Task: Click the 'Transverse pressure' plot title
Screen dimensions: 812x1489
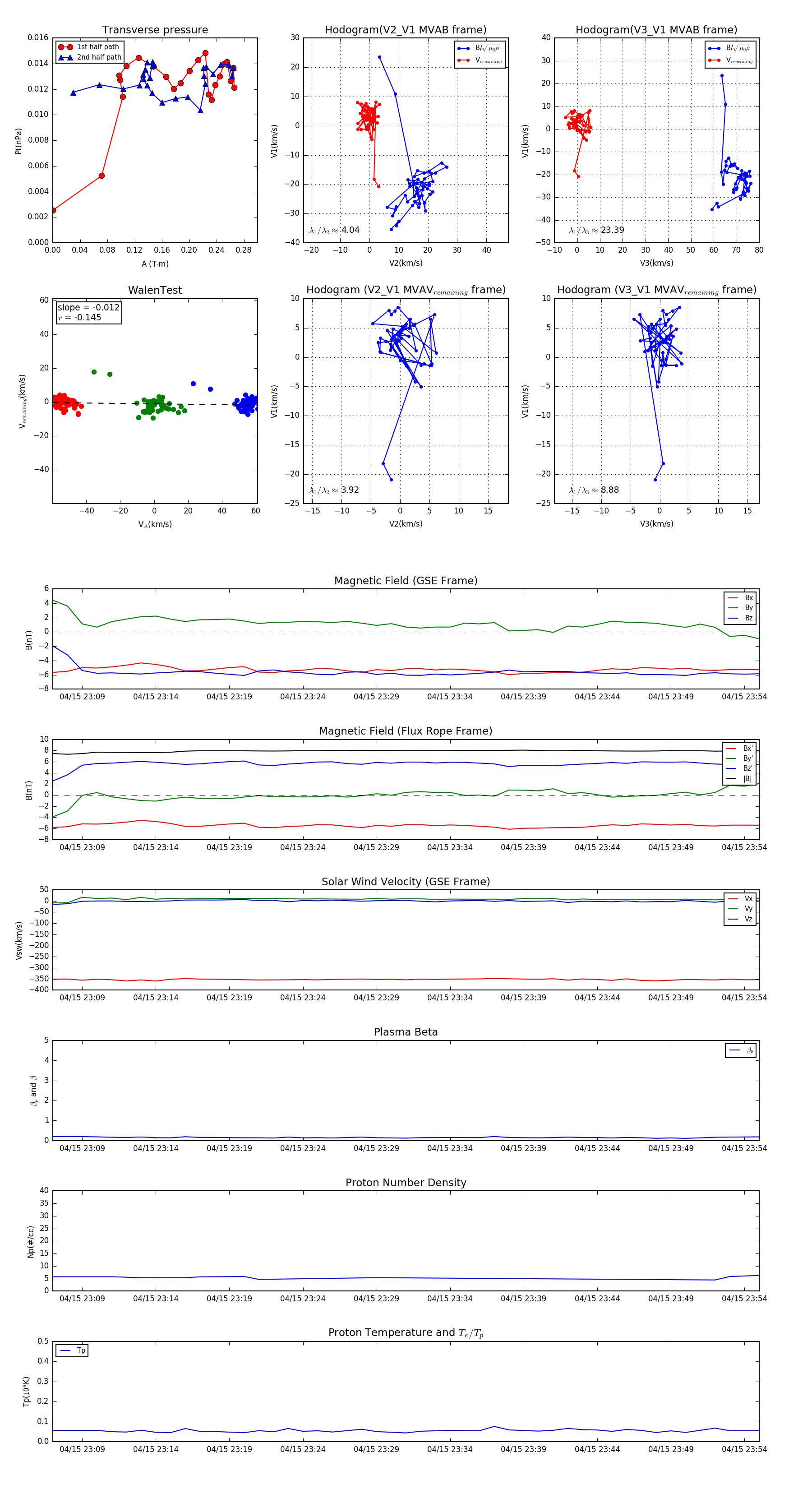Action: (155, 30)
